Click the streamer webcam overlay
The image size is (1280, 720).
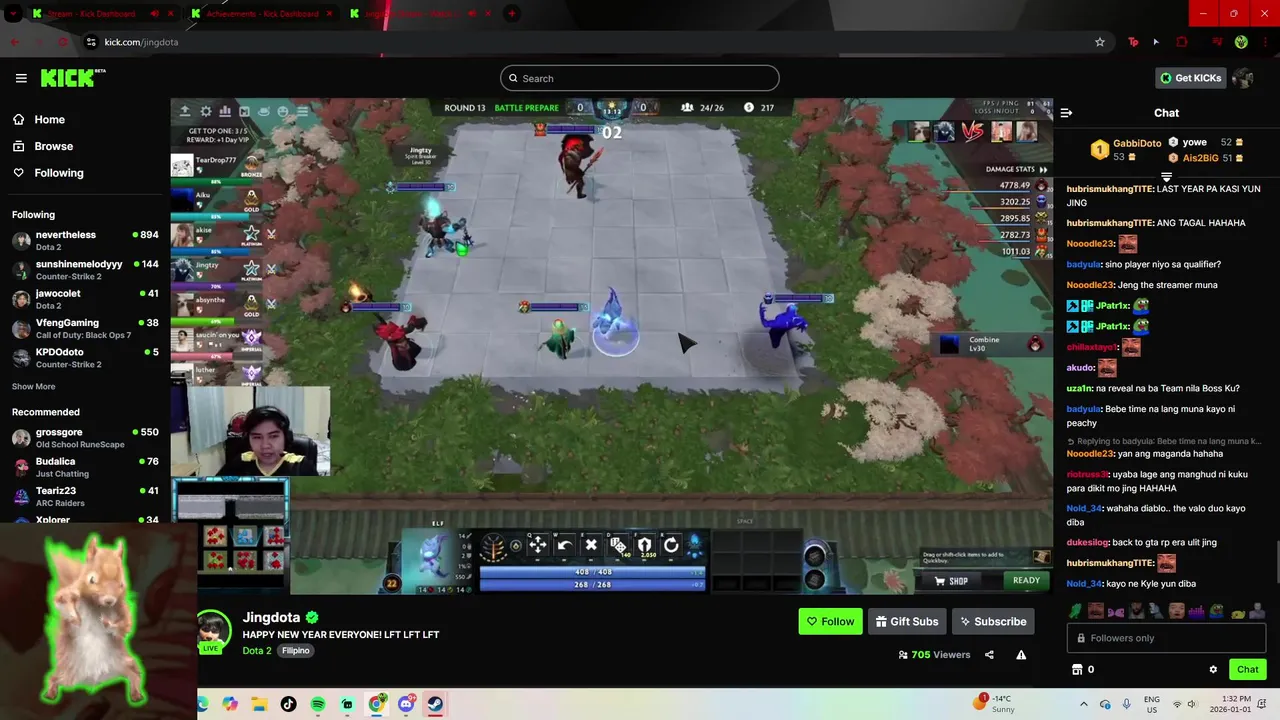click(250, 431)
